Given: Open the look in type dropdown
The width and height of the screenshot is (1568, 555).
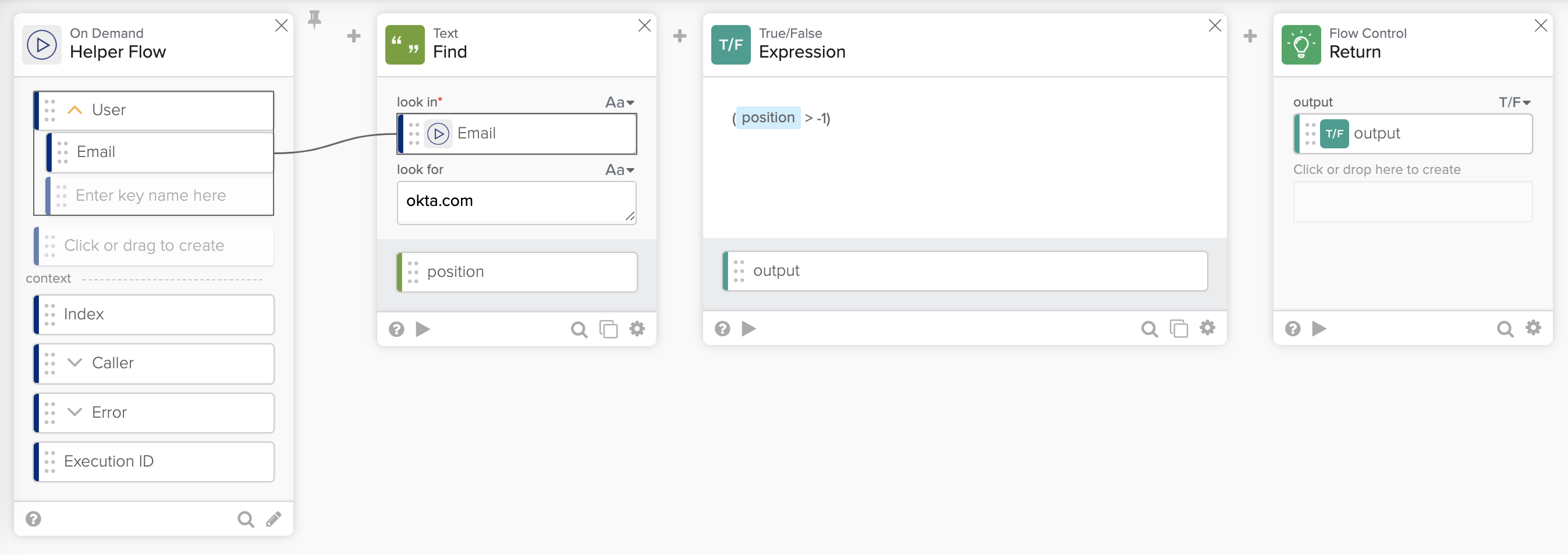Looking at the screenshot, I should point(620,102).
